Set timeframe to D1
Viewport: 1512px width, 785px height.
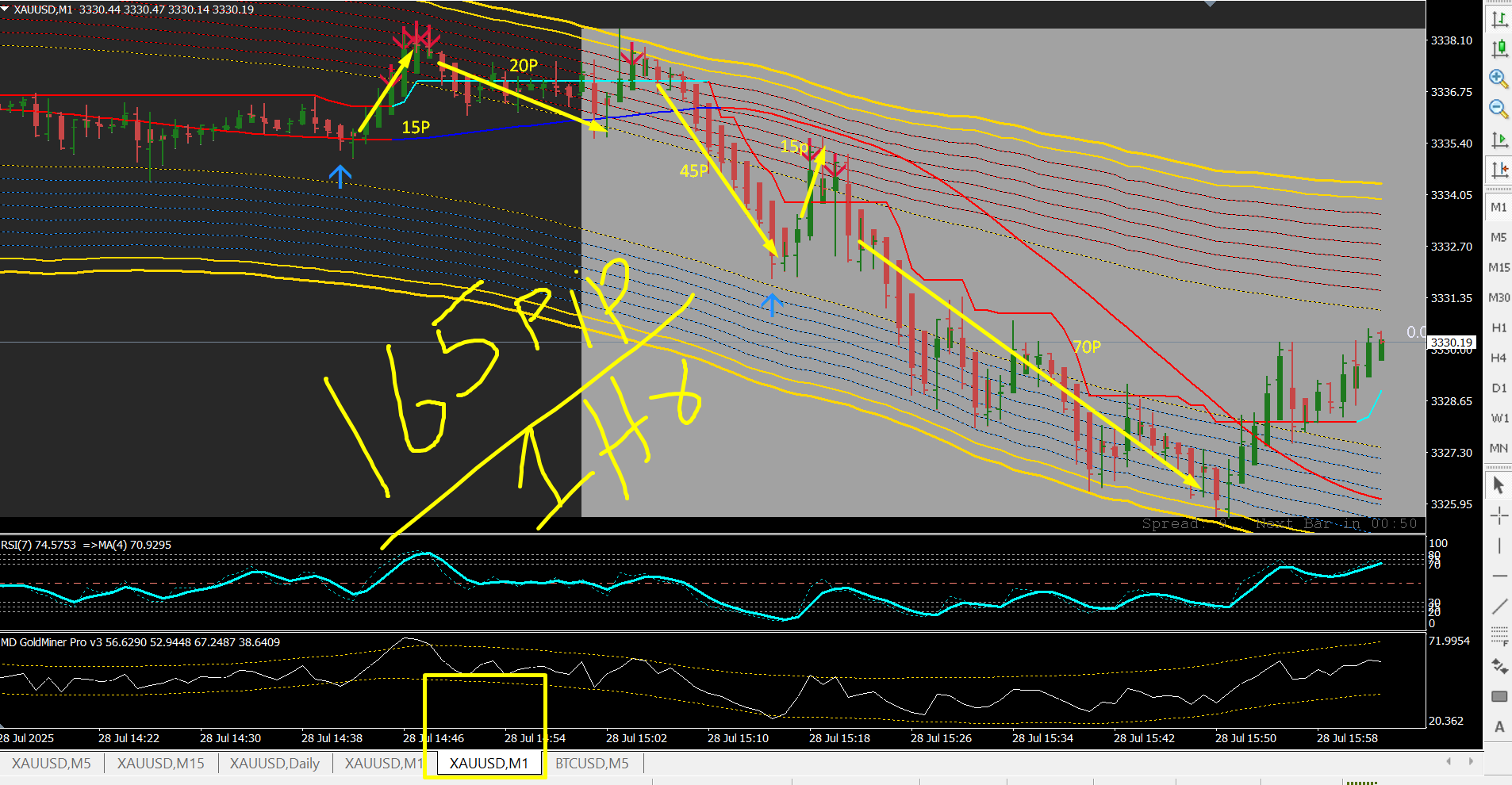click(x=1499, y=388)
